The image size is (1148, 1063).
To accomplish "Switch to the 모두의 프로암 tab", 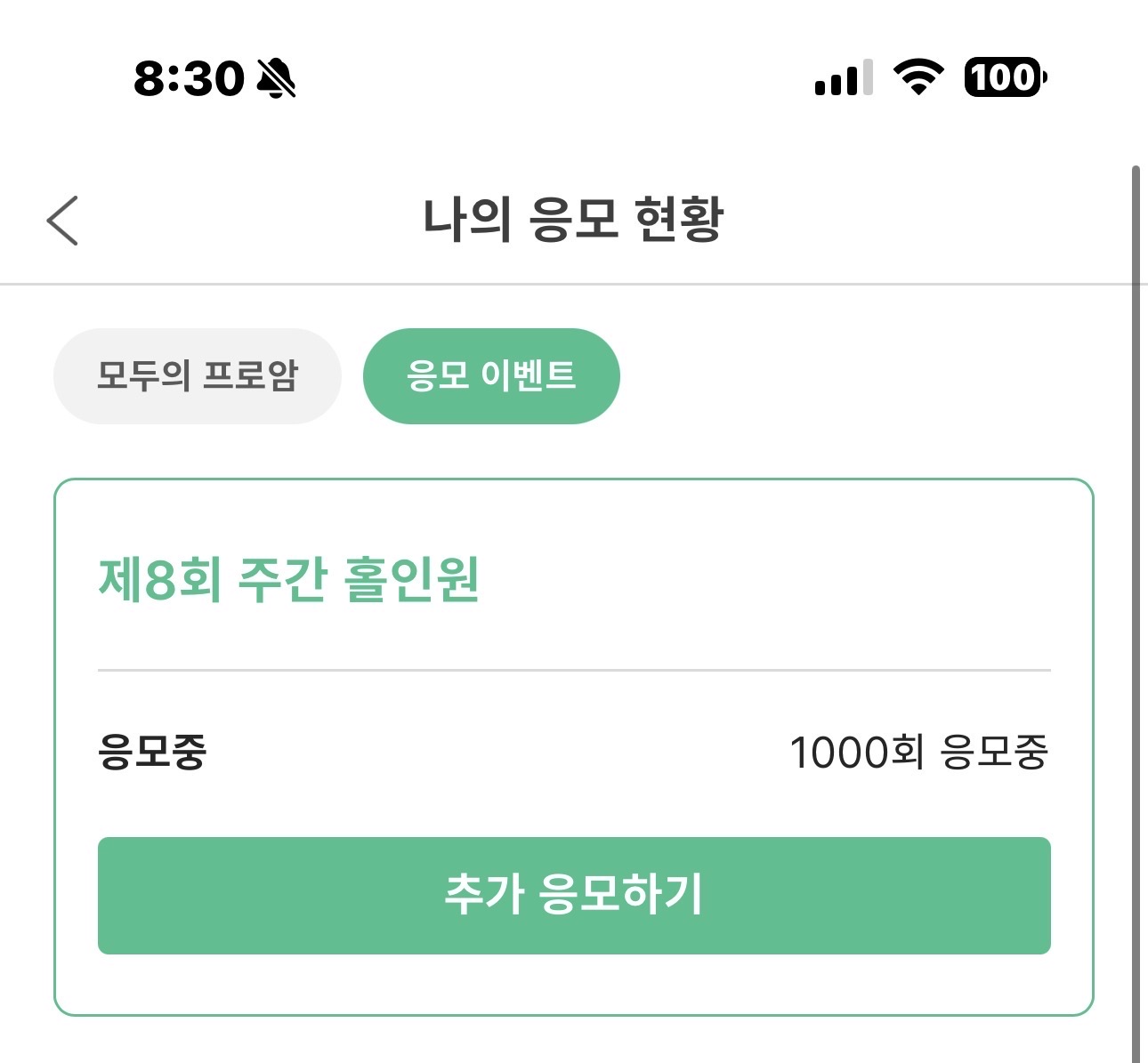I will [x=198, y=375].
